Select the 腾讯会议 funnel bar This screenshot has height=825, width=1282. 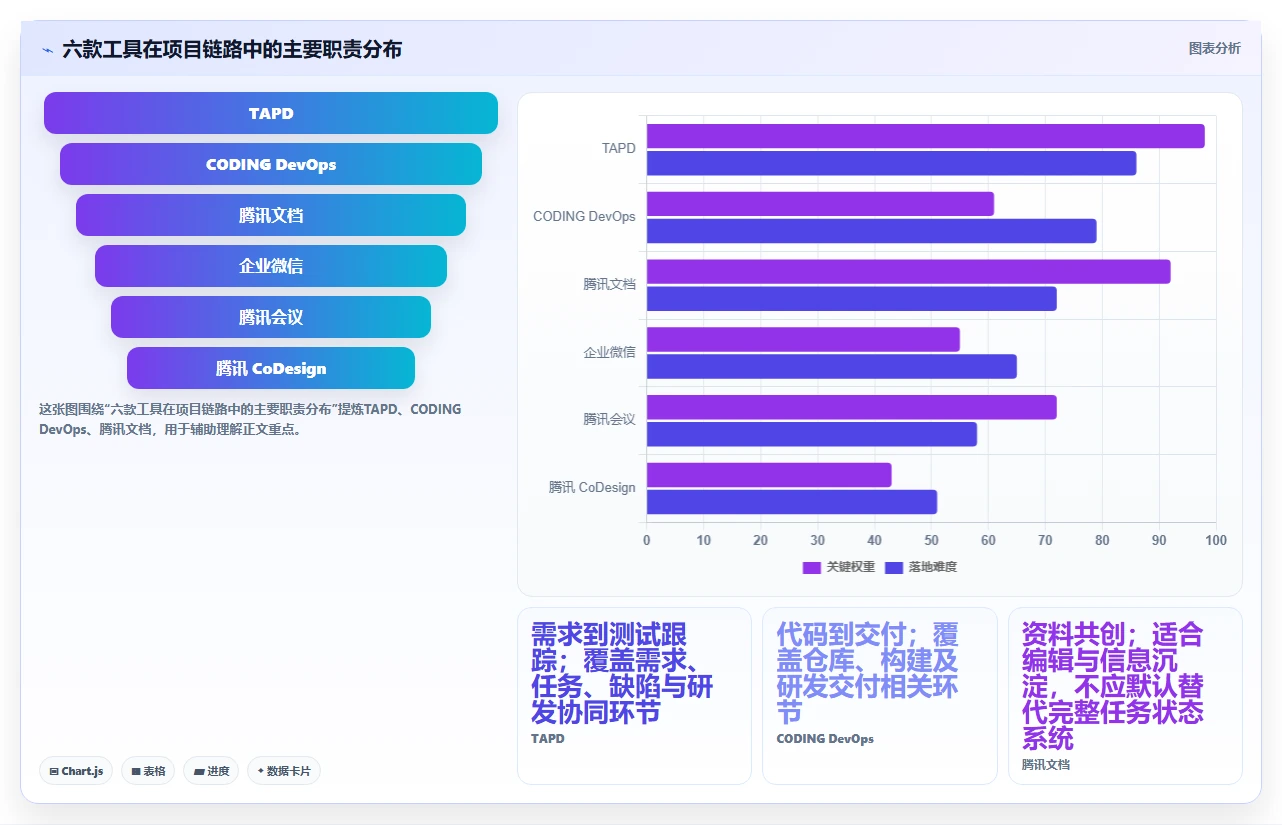(x=271, y=317)
